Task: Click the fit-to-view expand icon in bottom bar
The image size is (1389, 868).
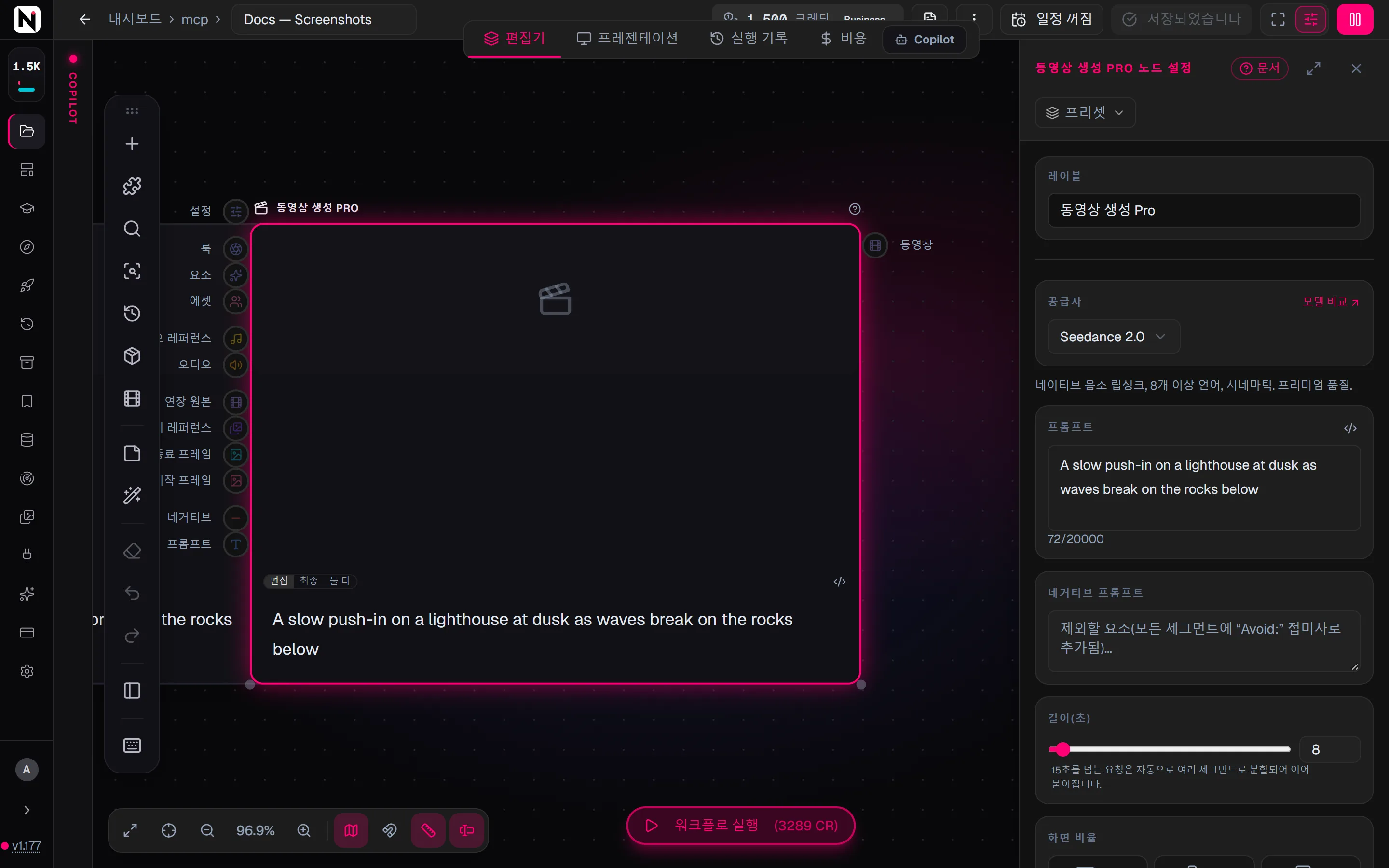Action: point(130,831)
